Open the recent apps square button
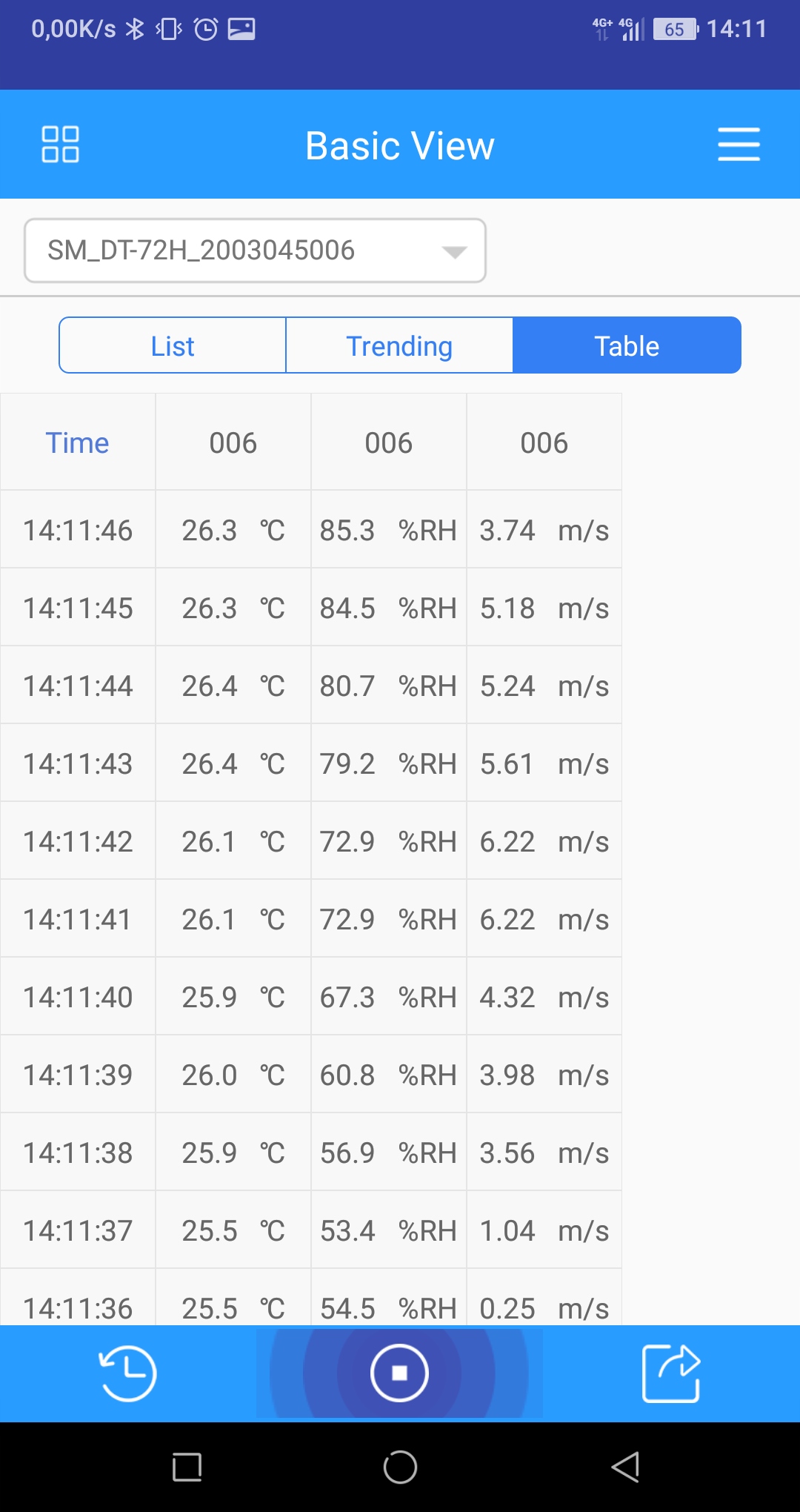Image resolution: width=800 pixels, height=1512 pixels. [187, 1467]
